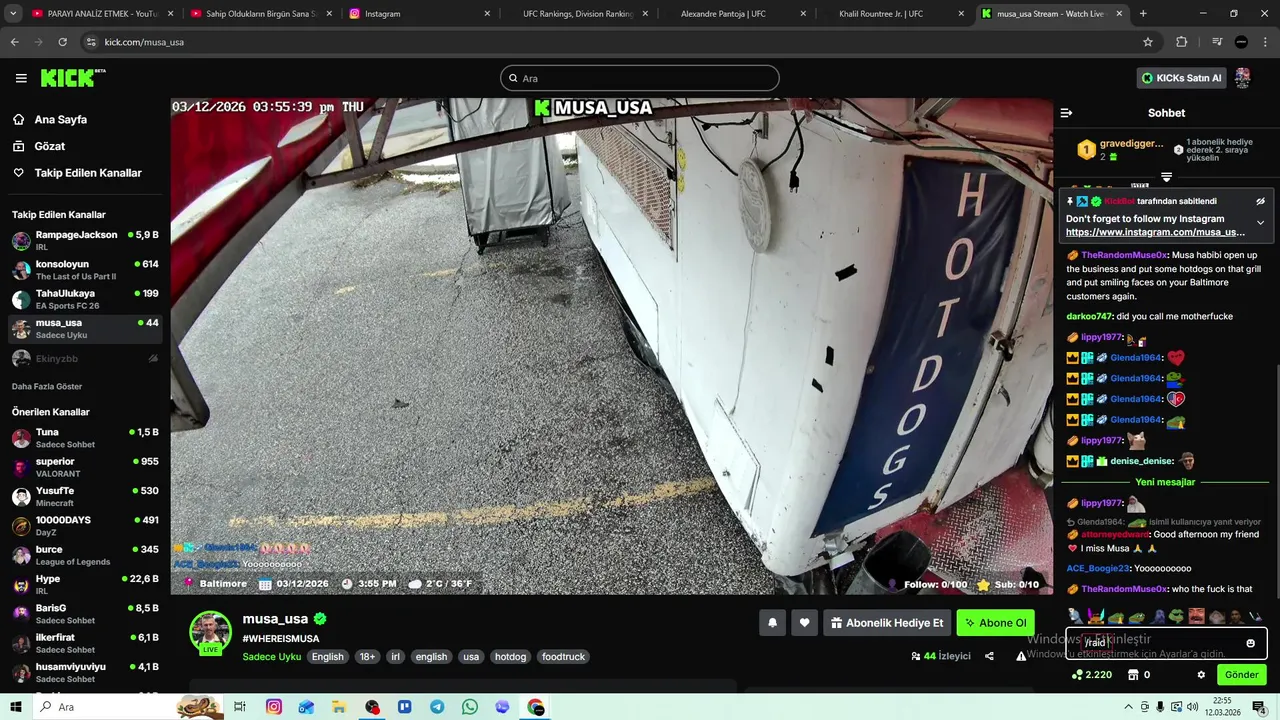
Task: Open ilkerfirat channel in sidebar
Action: 85,643
